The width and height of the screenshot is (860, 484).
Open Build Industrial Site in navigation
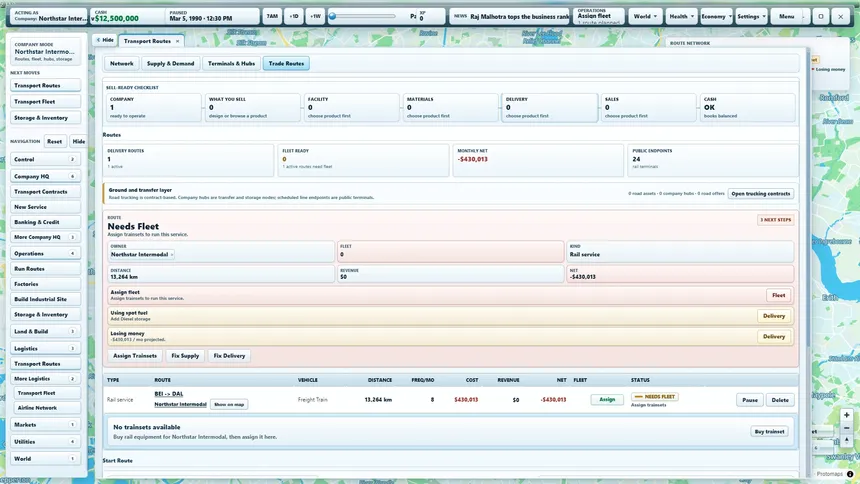click(x=45, y=299)
